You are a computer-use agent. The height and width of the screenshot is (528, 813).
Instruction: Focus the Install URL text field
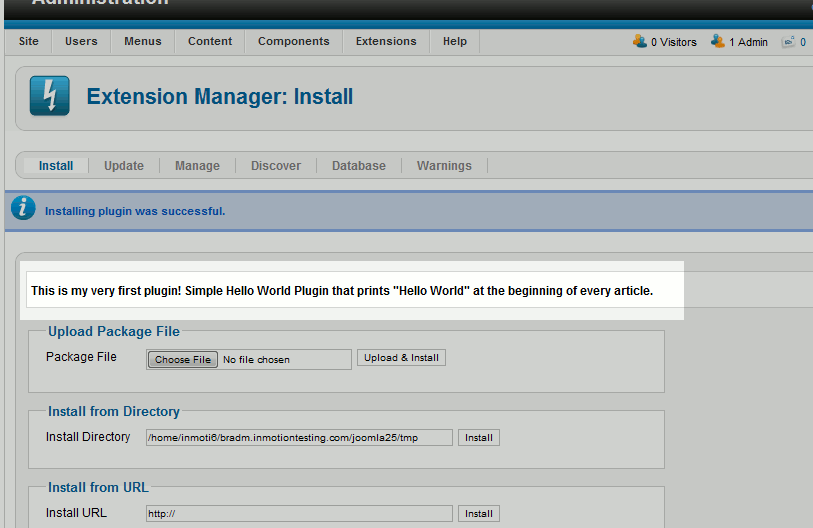coord(299,514)
